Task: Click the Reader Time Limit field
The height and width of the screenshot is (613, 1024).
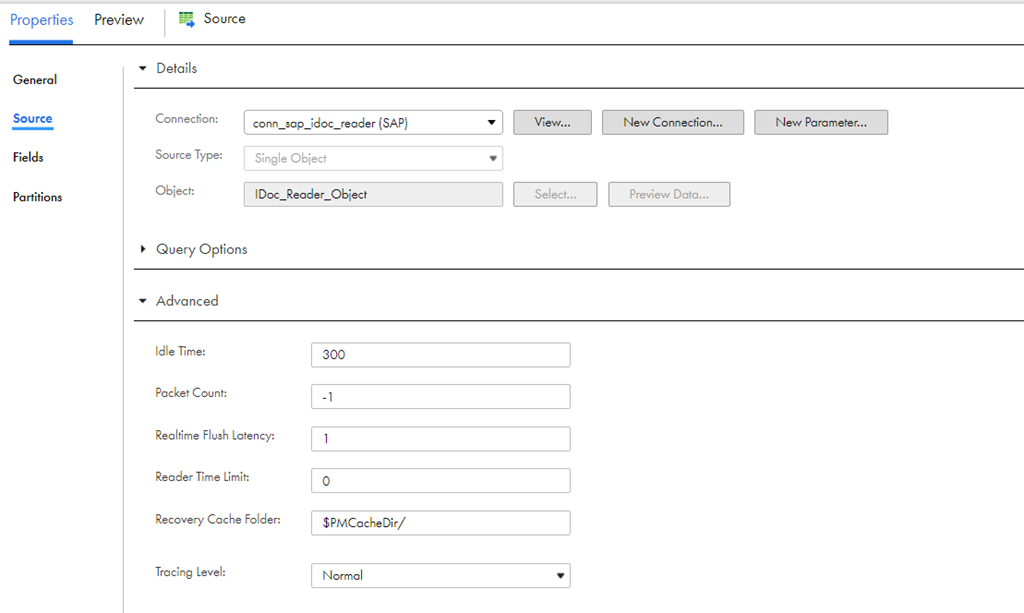Action: click(440, 480)
